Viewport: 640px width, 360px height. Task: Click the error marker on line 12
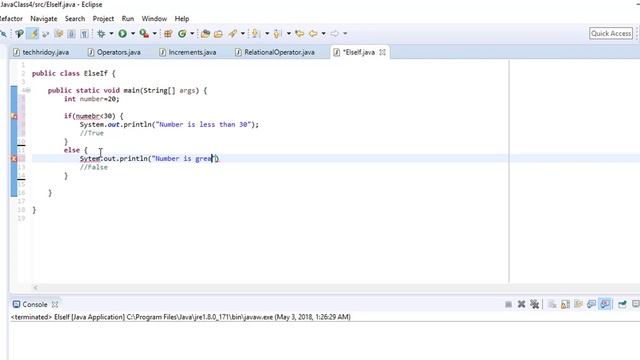click(x=13, y=158)
